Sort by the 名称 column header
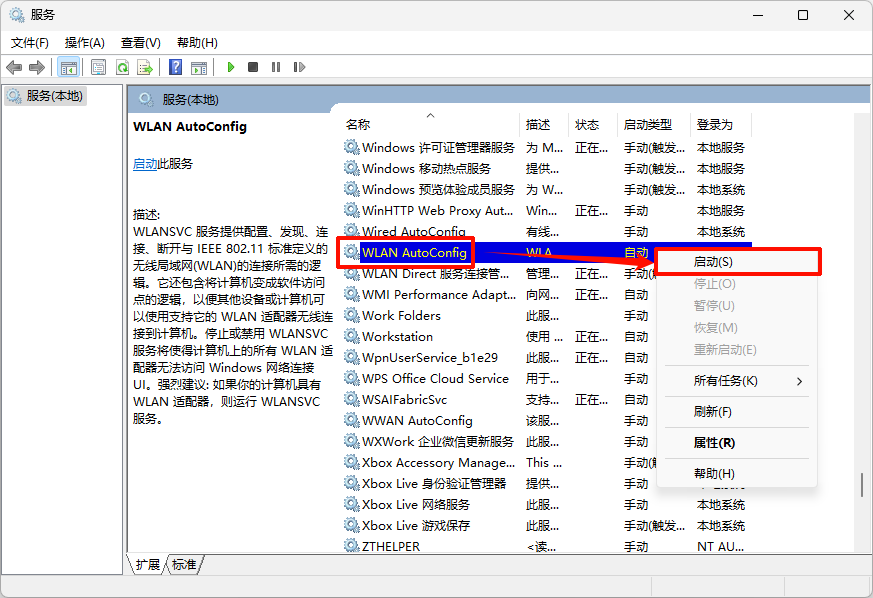The height and width of the screenshot is (598, 873). pos(431,125)
